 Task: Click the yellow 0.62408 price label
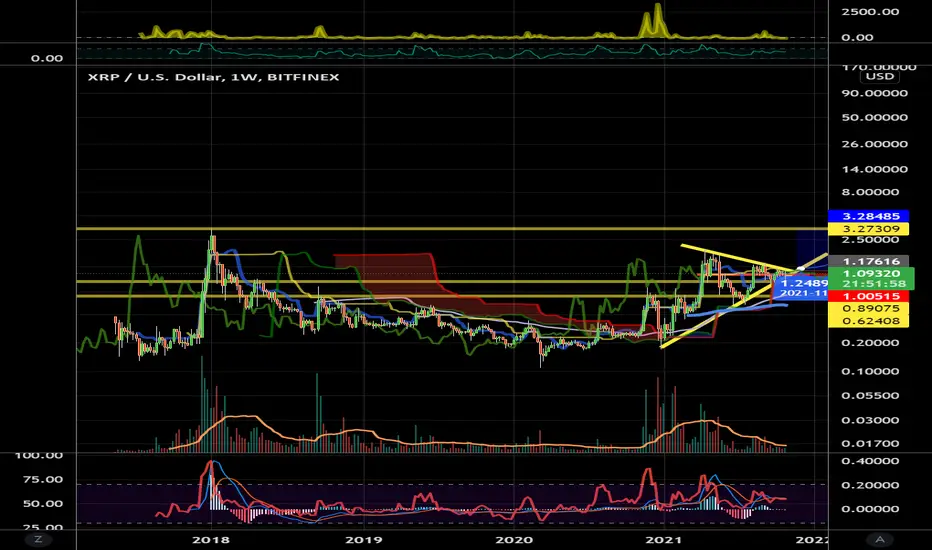click(868, 321)
